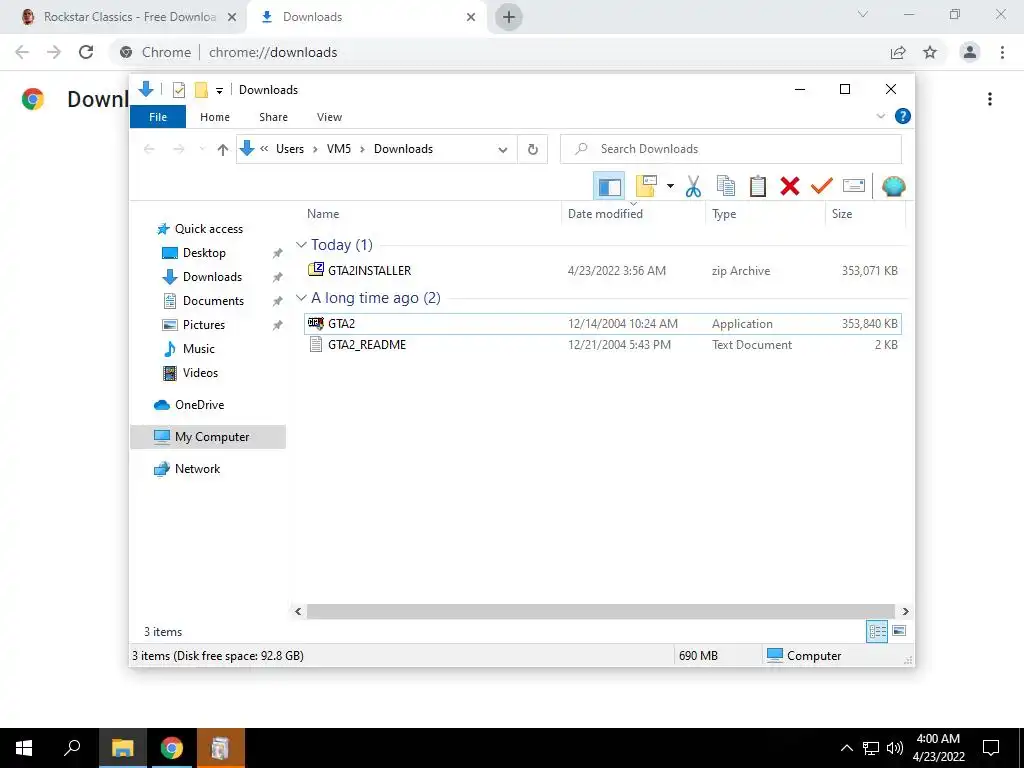Click the Properties checkmark icon in title bar
The width and height of the screenshot is (1024, 768).
tap(178, 90)
